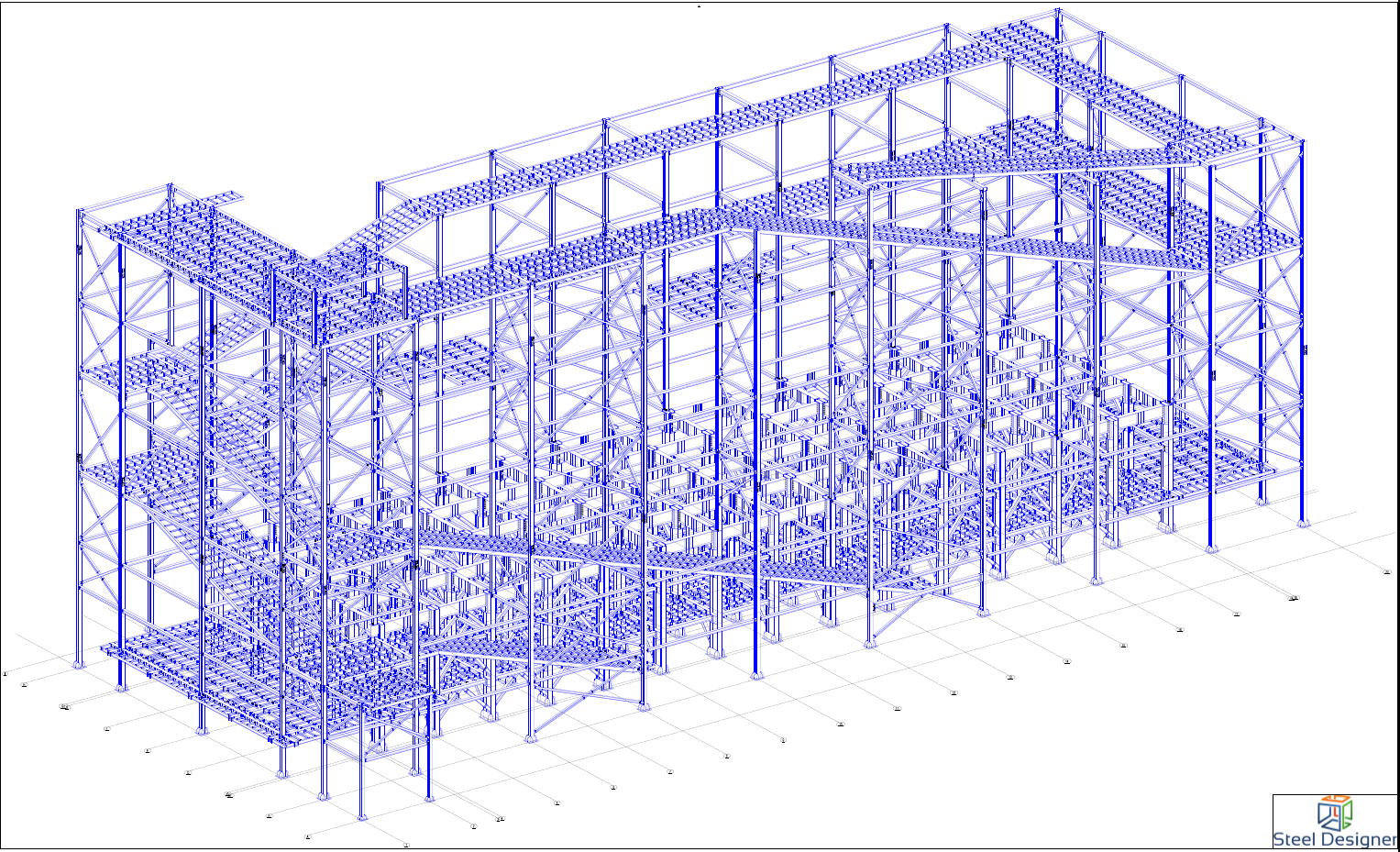Select the leftmost grid line bubble
The width and height of the screenshot is (1400, 852).
click(x=5, y=673)
